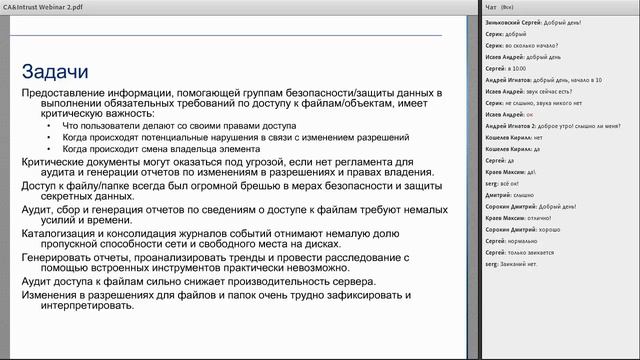
Task: Click the CA&Intrust Webinar 2.pdf pod title
Action: pos(43,7)
